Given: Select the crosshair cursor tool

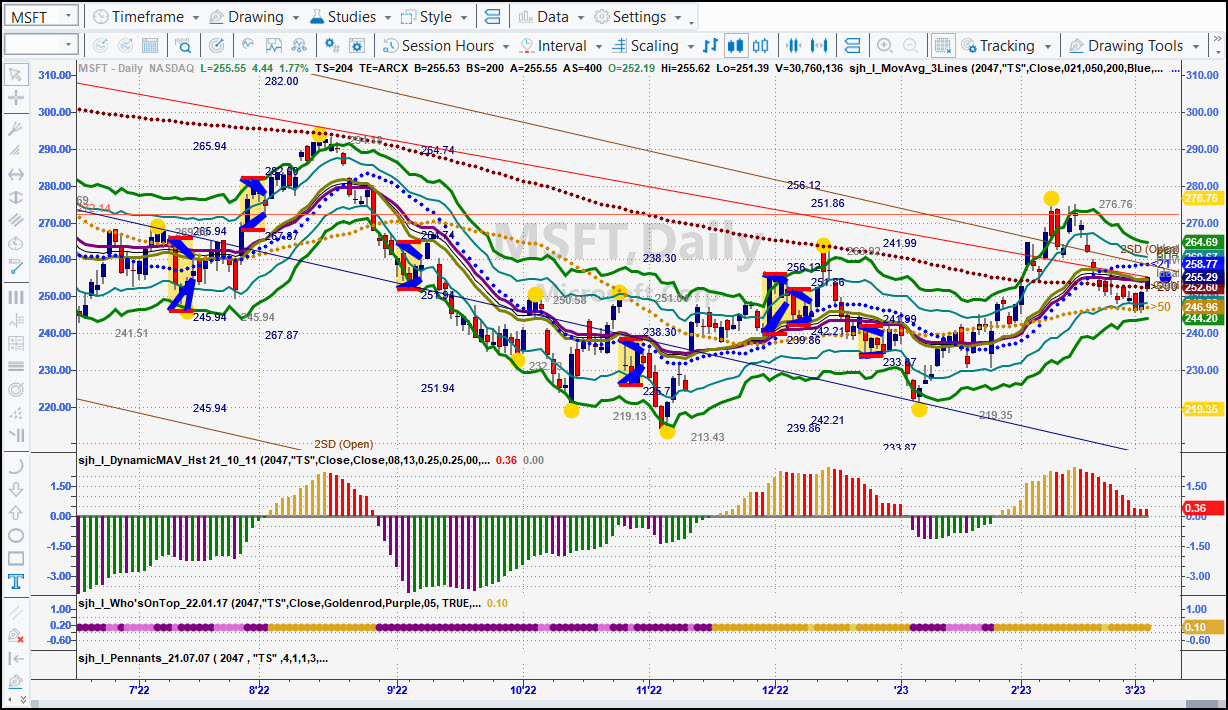Looking at the screenshot, I should coord(16,97).
